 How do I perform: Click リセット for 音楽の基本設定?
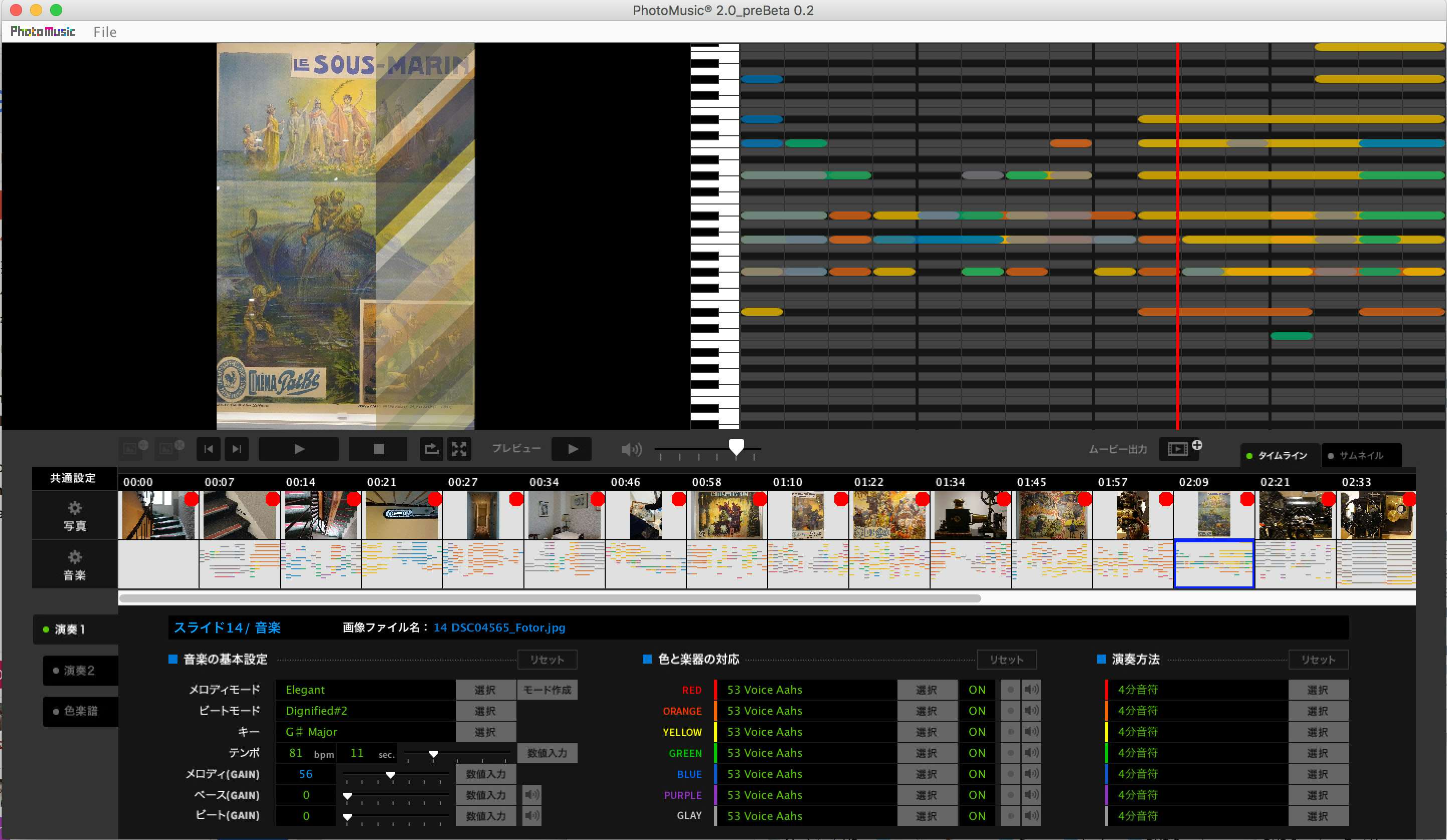click(x=547, y=659)
